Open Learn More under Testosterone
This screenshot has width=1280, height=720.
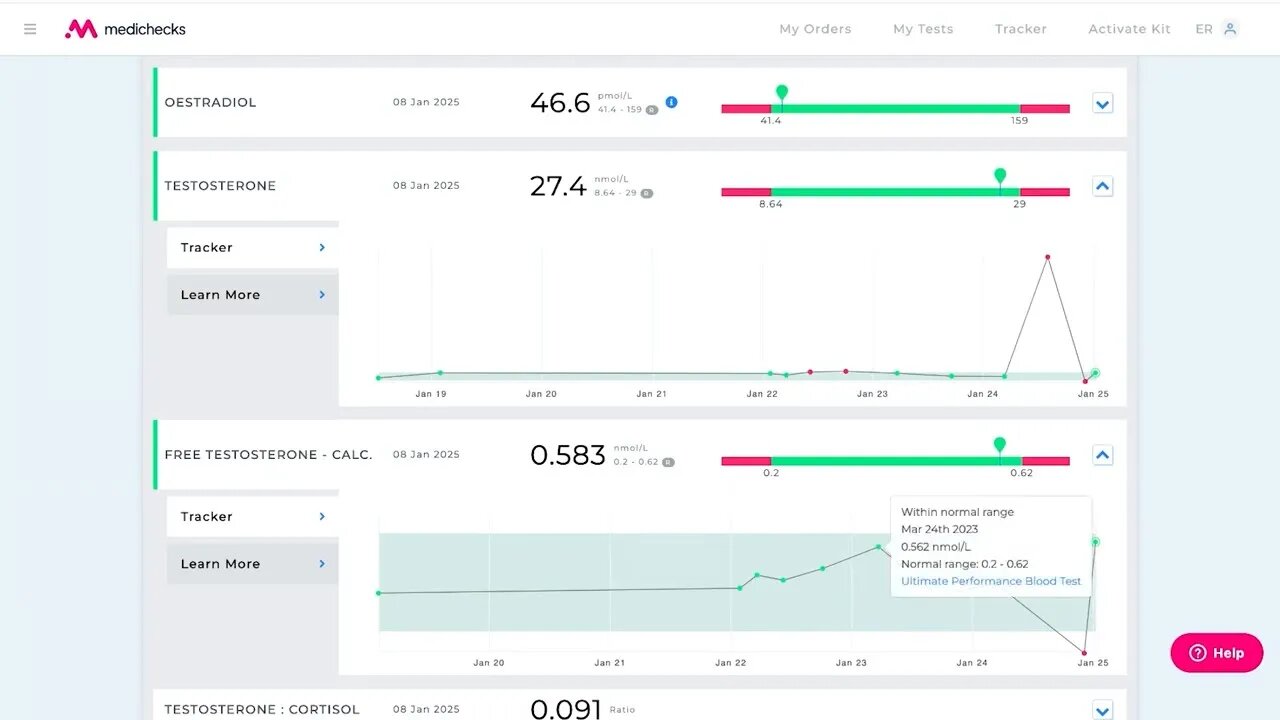point(253,295)
